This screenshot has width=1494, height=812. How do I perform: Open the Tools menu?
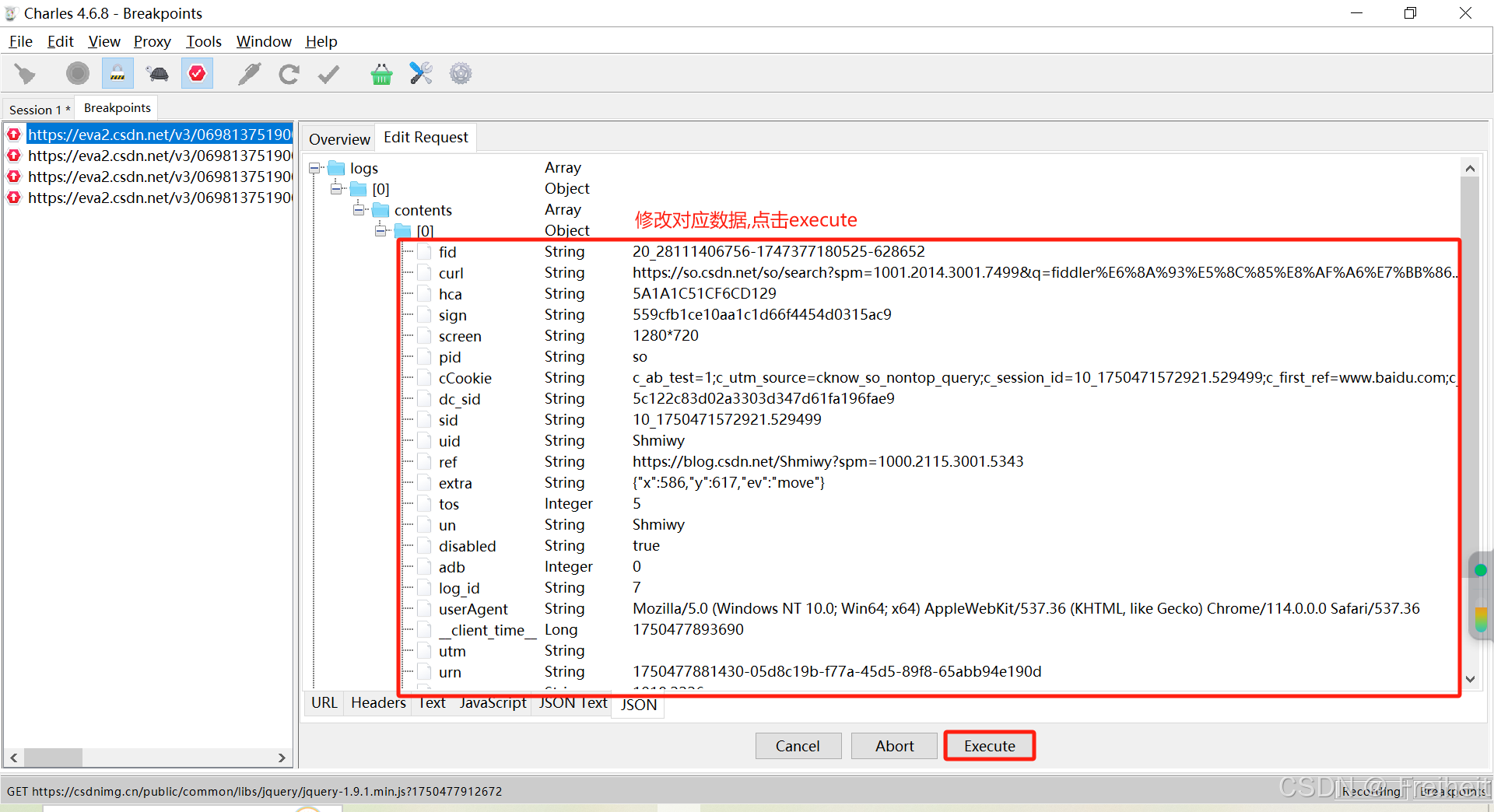204,41
